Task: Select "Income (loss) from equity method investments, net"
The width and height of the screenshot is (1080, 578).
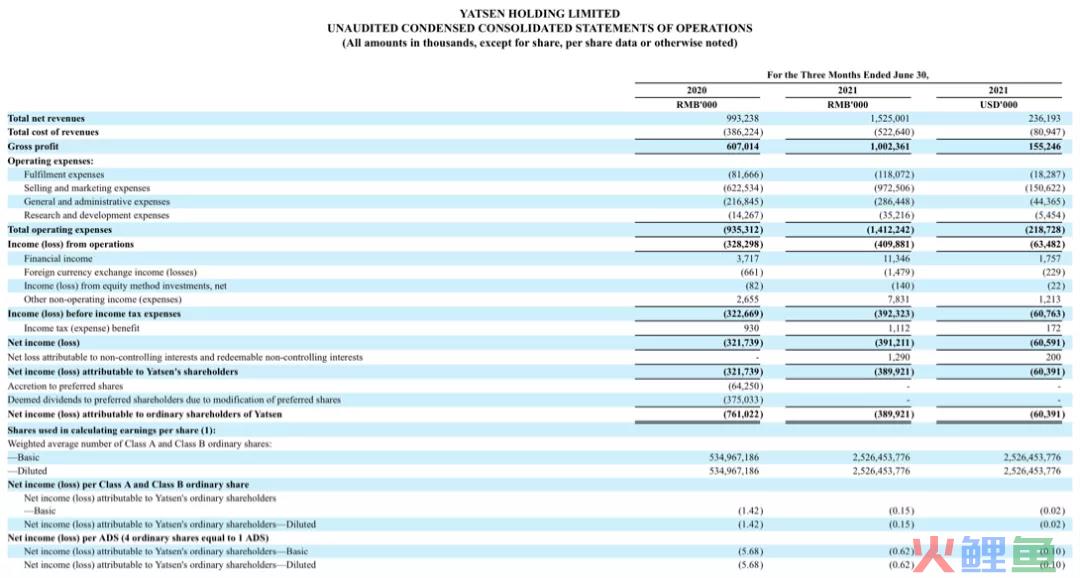Action: pos(125,286)
